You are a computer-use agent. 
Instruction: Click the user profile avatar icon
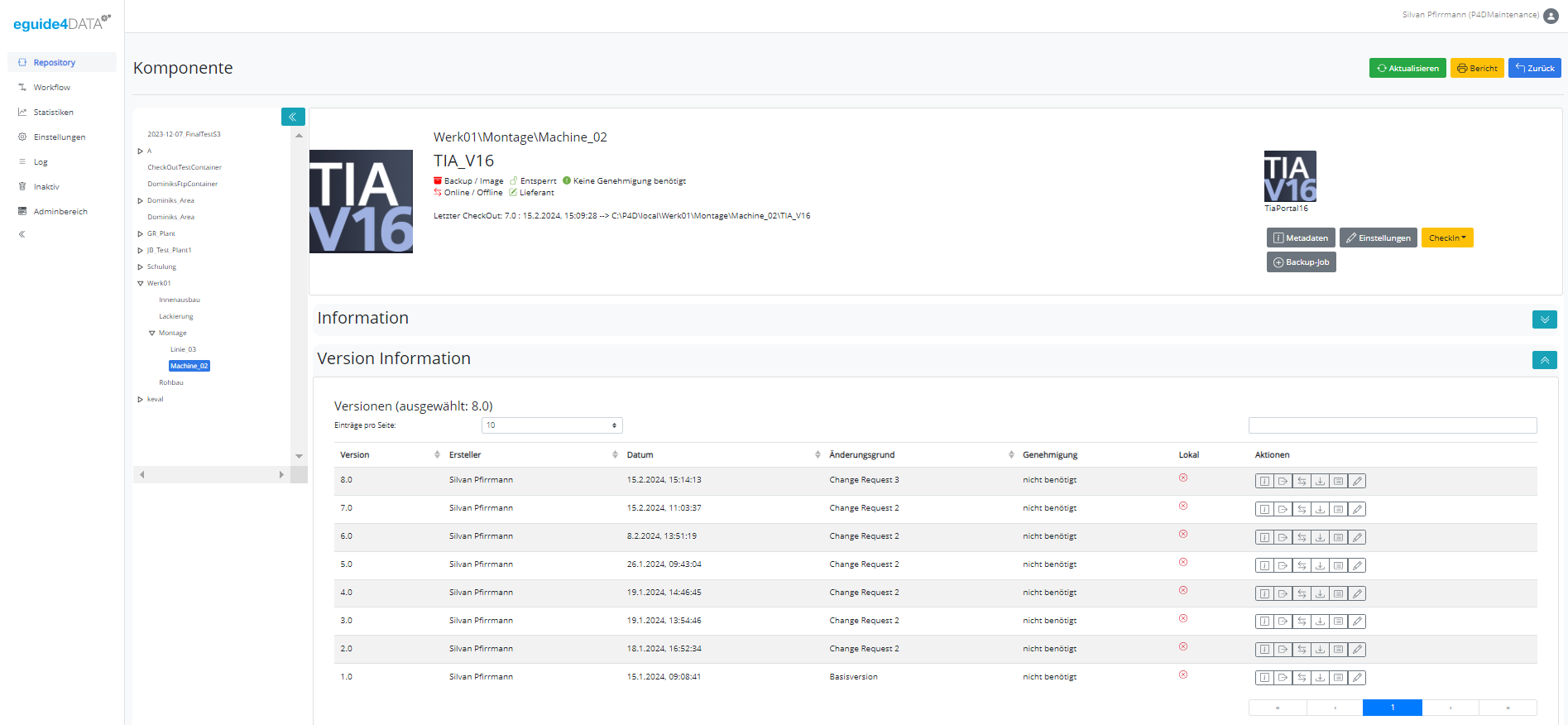click(x=1551, y=16)
